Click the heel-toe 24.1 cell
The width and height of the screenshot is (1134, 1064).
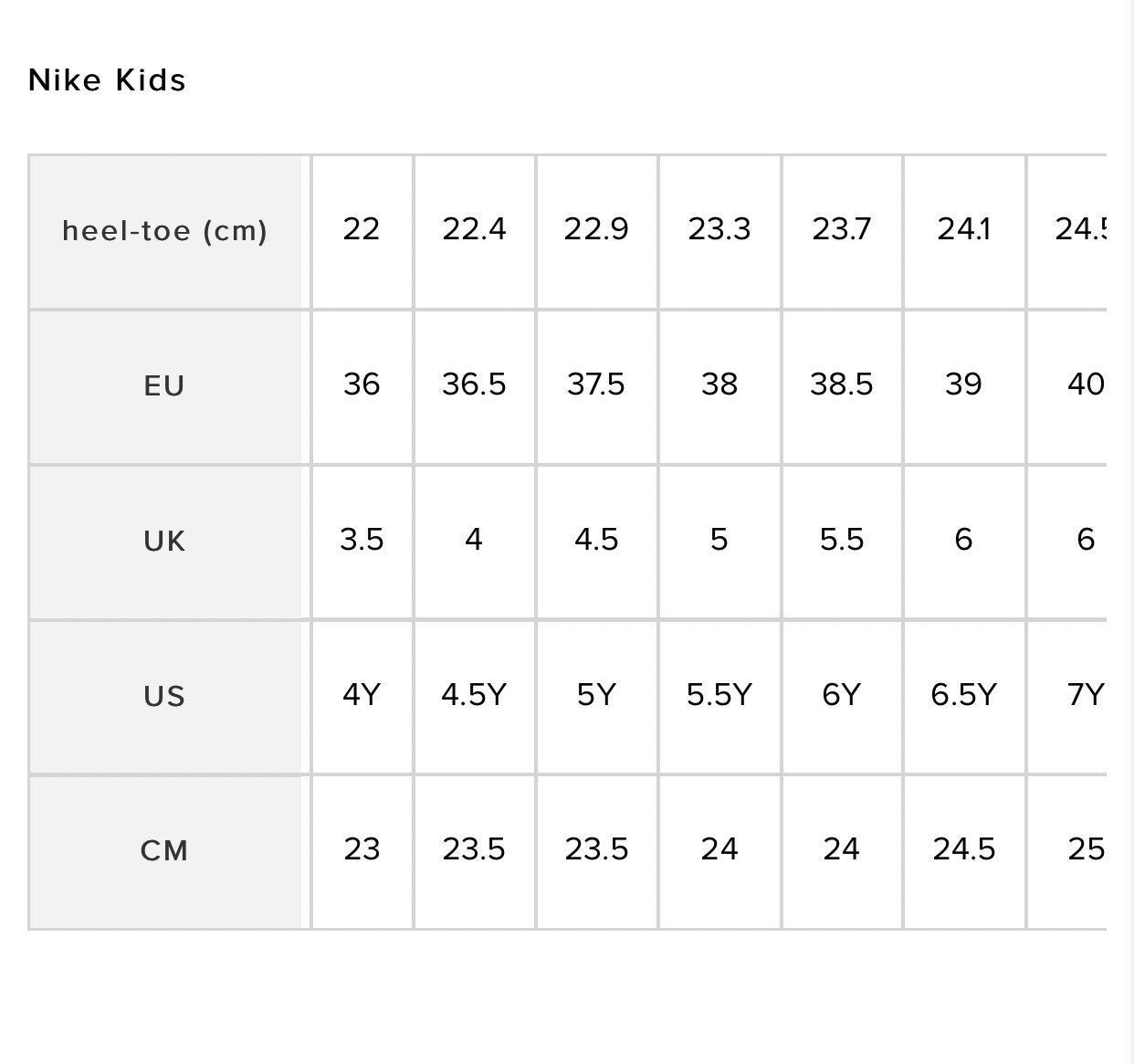(964, 232)
